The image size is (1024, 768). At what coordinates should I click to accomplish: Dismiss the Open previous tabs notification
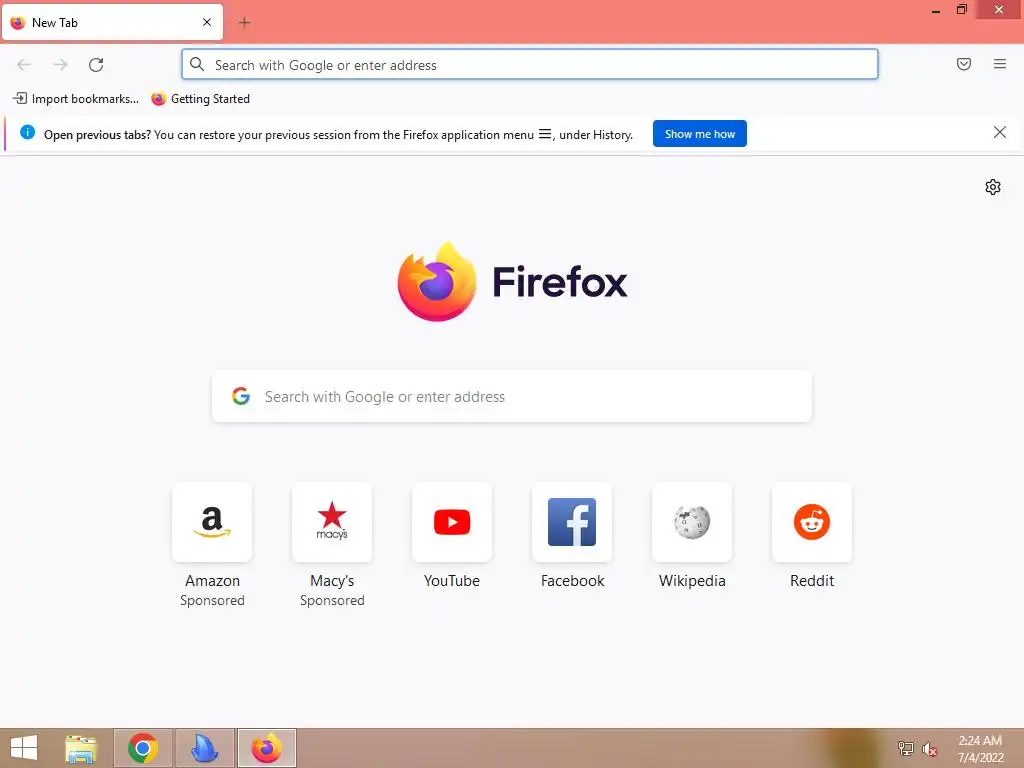1000,133
